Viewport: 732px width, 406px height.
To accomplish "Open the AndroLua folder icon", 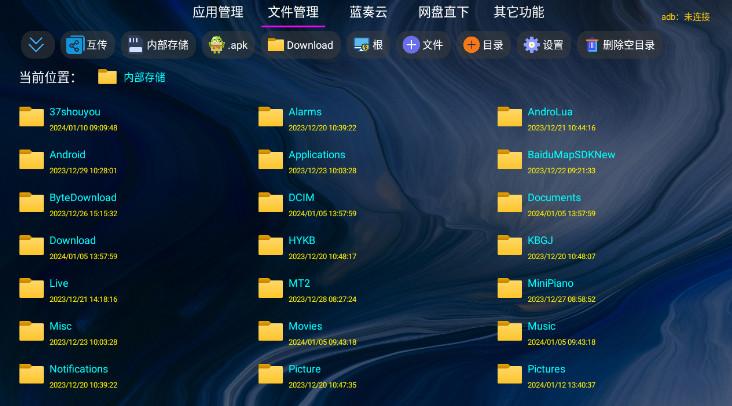I will point(510,117).
